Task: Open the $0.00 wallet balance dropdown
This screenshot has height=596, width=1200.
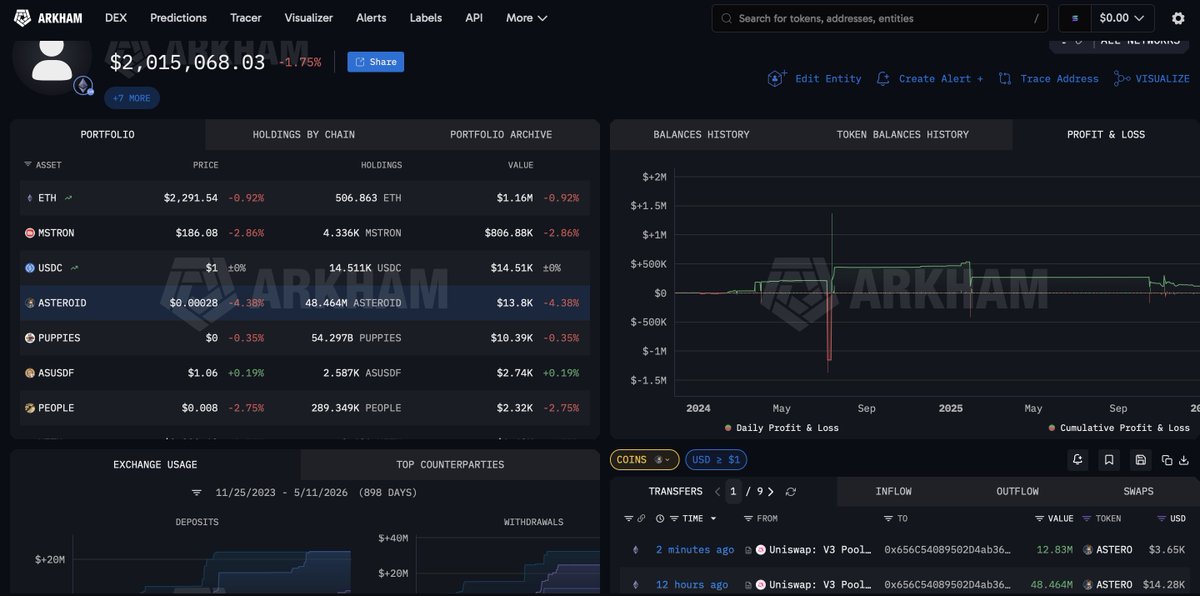Action: [1121, 18]
